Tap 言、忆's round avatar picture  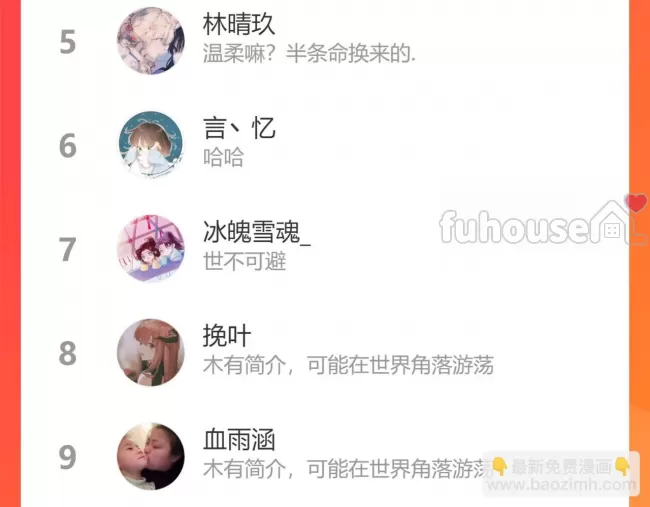pos(151,144)
